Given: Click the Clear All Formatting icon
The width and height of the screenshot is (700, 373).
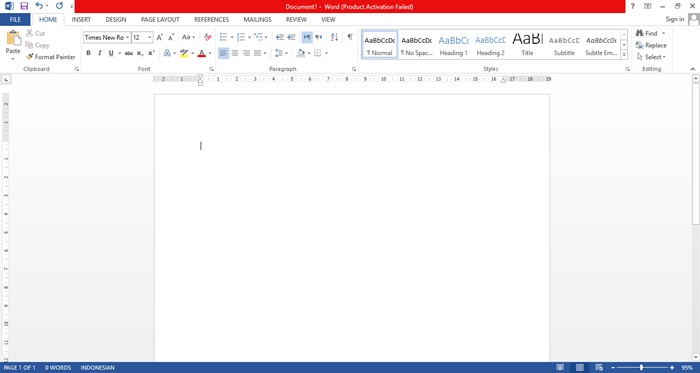Looking at the screenshot, I should pyautogui.click(x=208, y=37).
